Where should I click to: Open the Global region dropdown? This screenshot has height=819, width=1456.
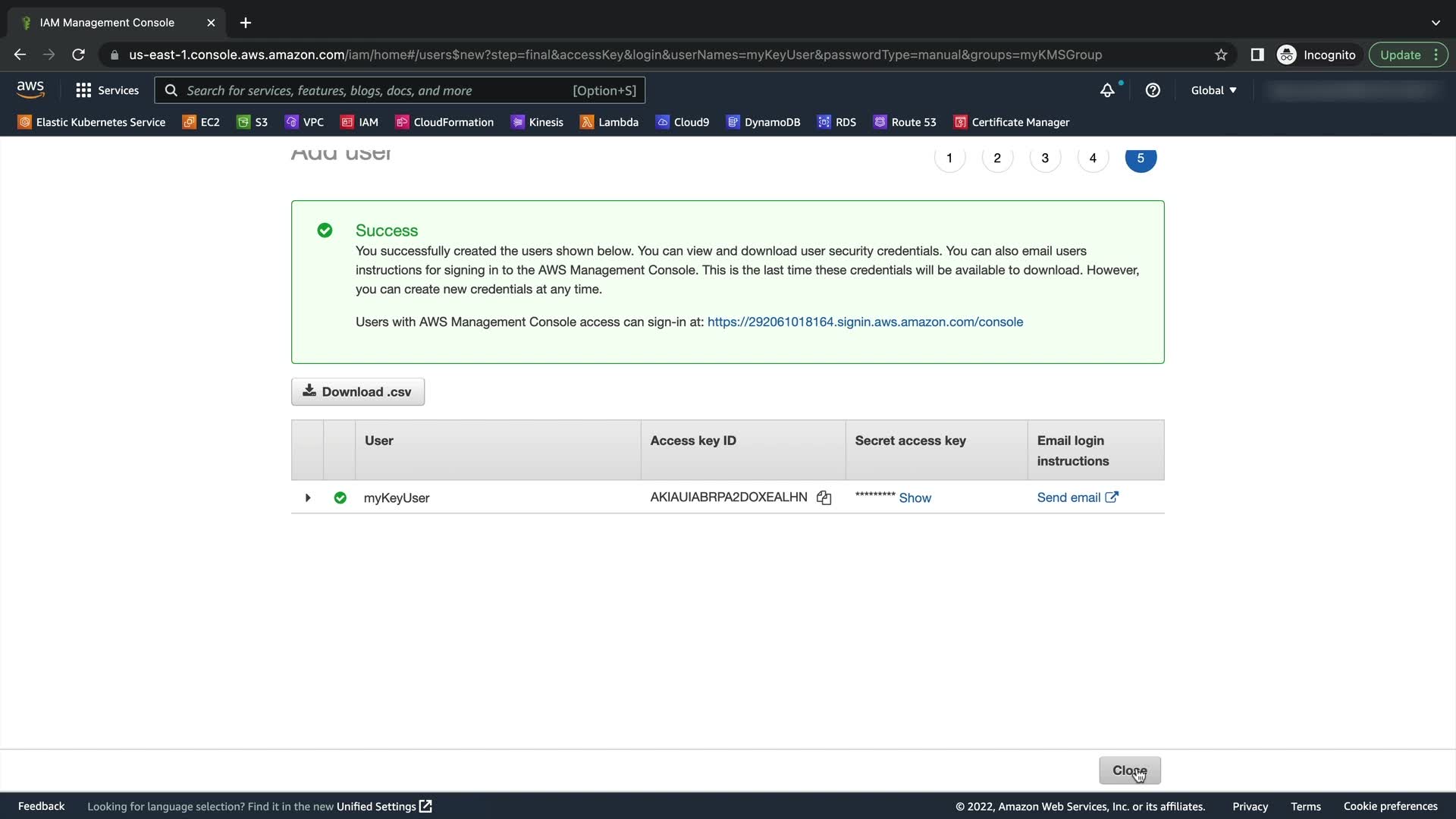click(x=1213, y=90)
